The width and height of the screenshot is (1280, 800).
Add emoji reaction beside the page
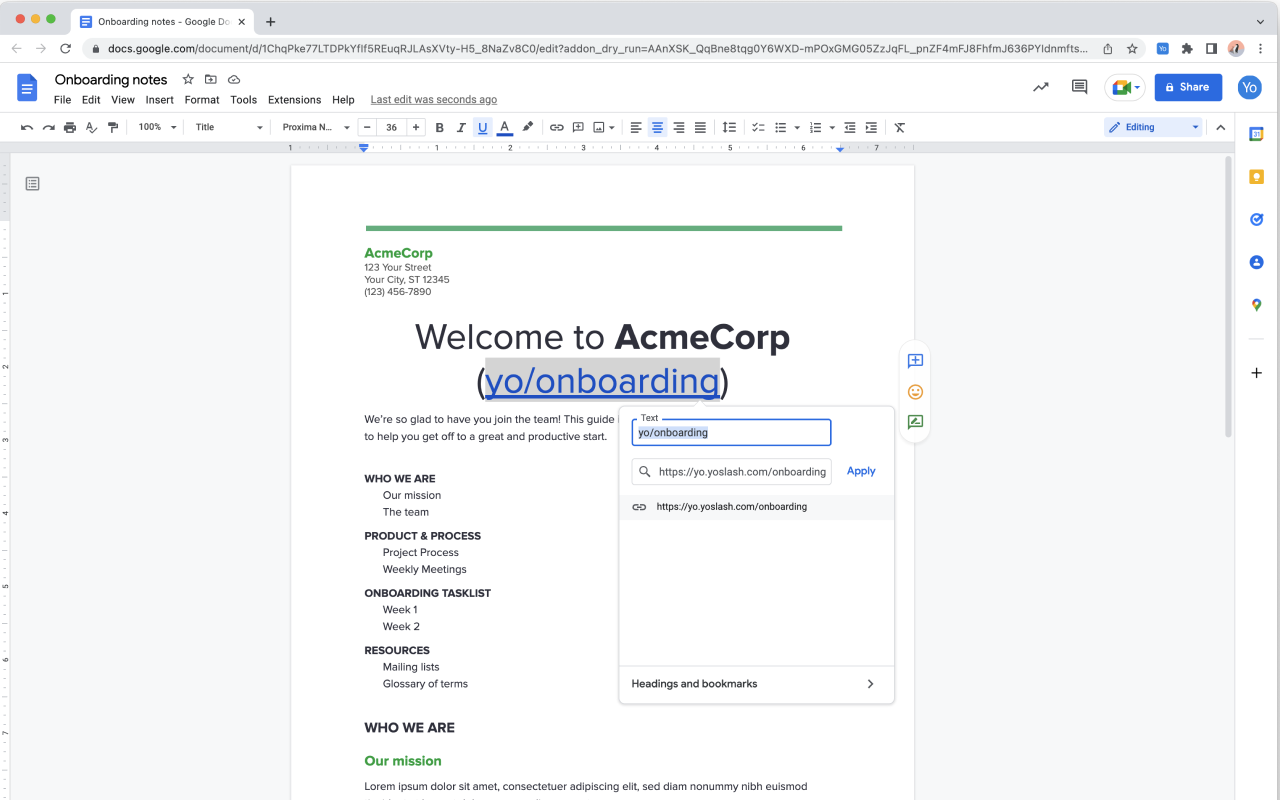(915, 392)
